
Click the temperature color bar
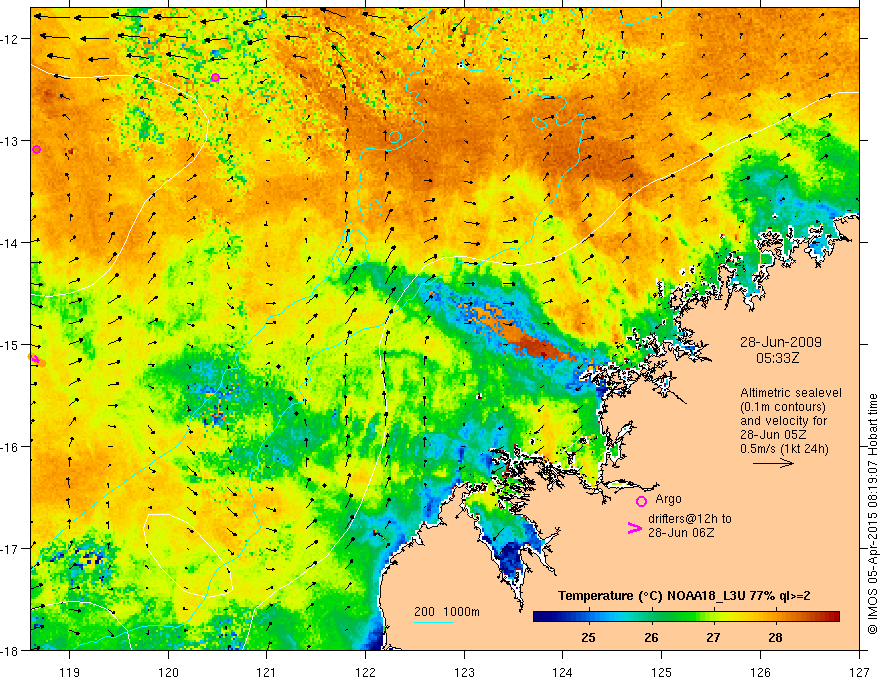(686, 617)
